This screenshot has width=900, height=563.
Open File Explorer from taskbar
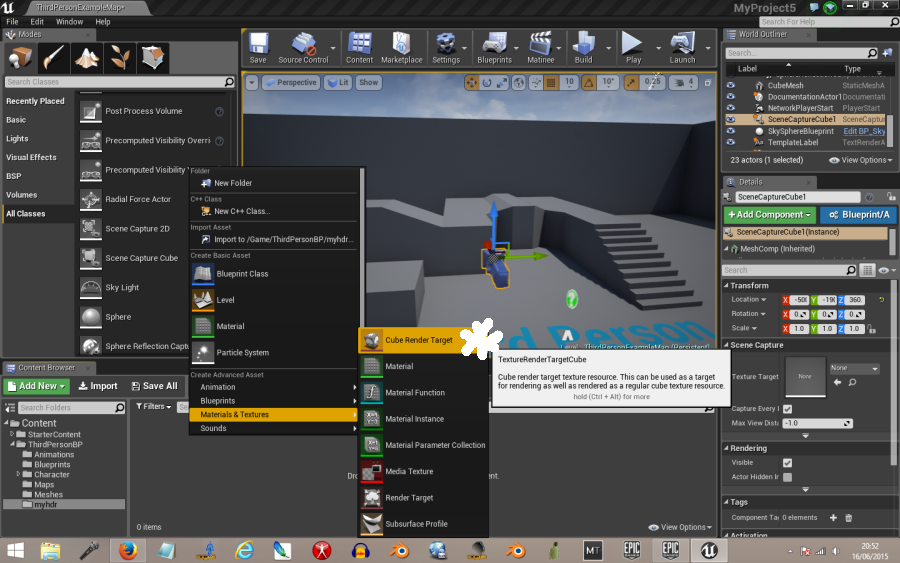51,551
